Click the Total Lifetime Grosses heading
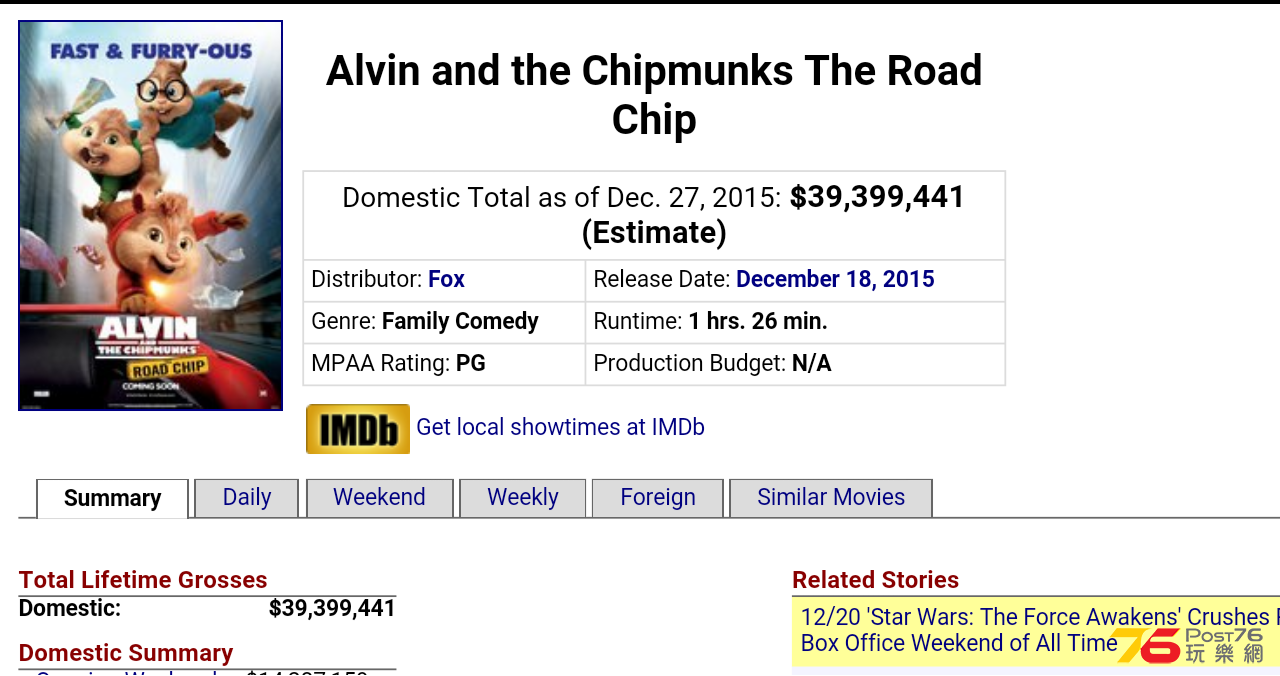The image size is (1280, 676). click(x=143, y=580)
